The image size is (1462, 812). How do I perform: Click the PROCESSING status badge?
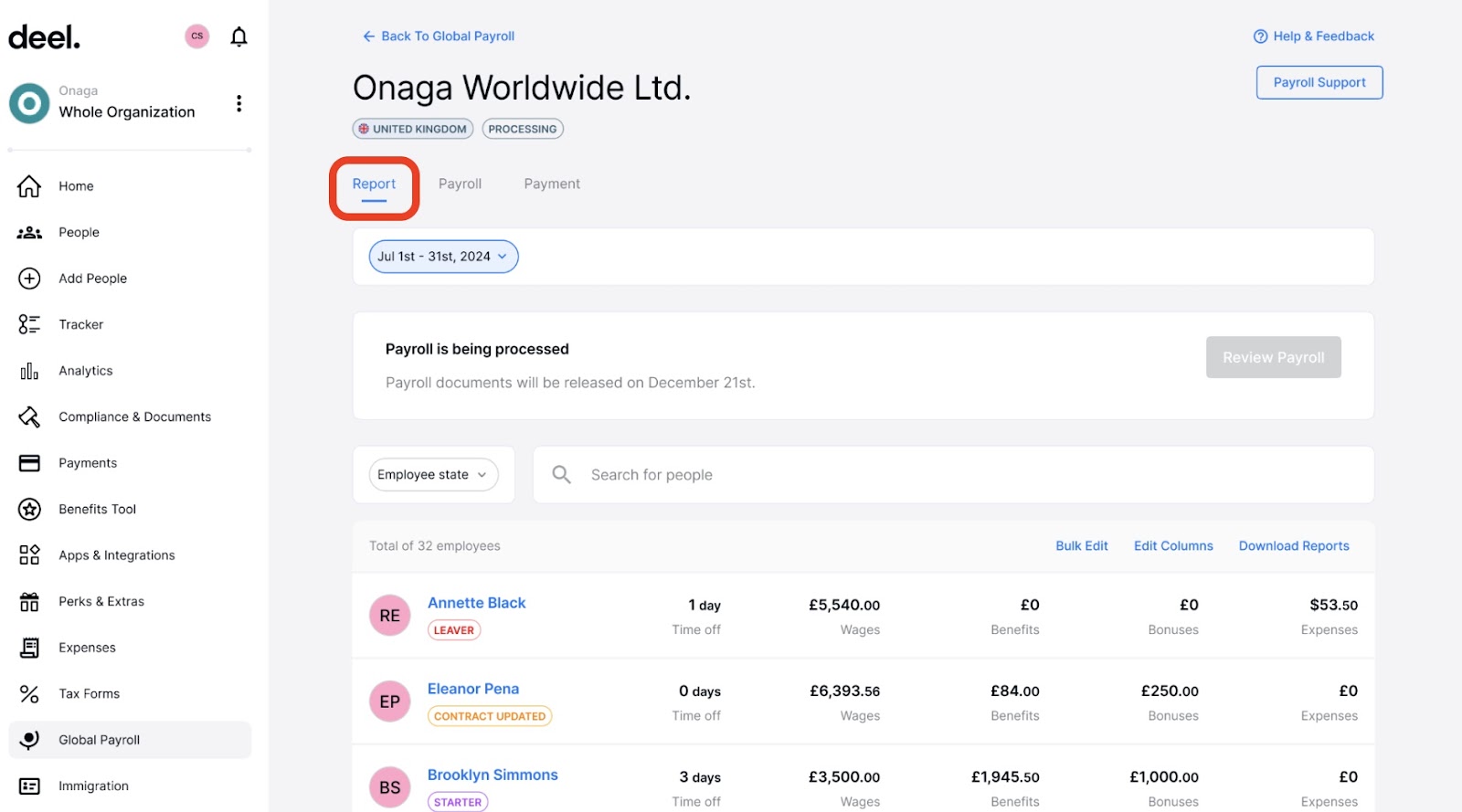click(523, 129)
